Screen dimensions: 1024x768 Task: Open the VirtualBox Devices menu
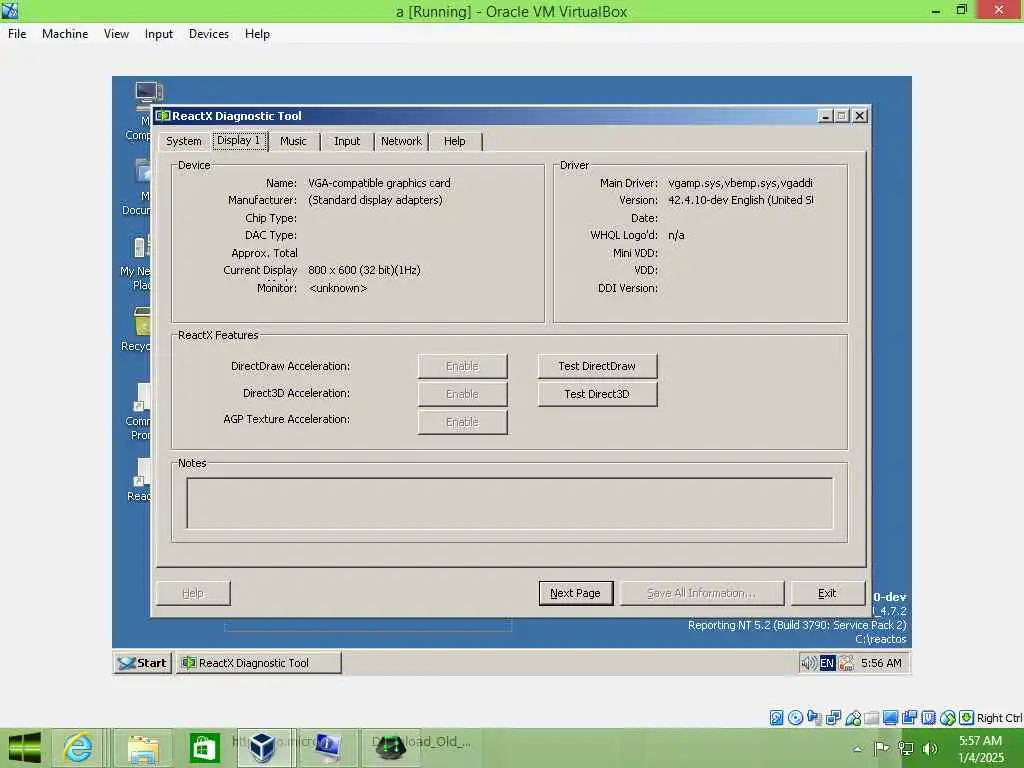tap(209, 34)
